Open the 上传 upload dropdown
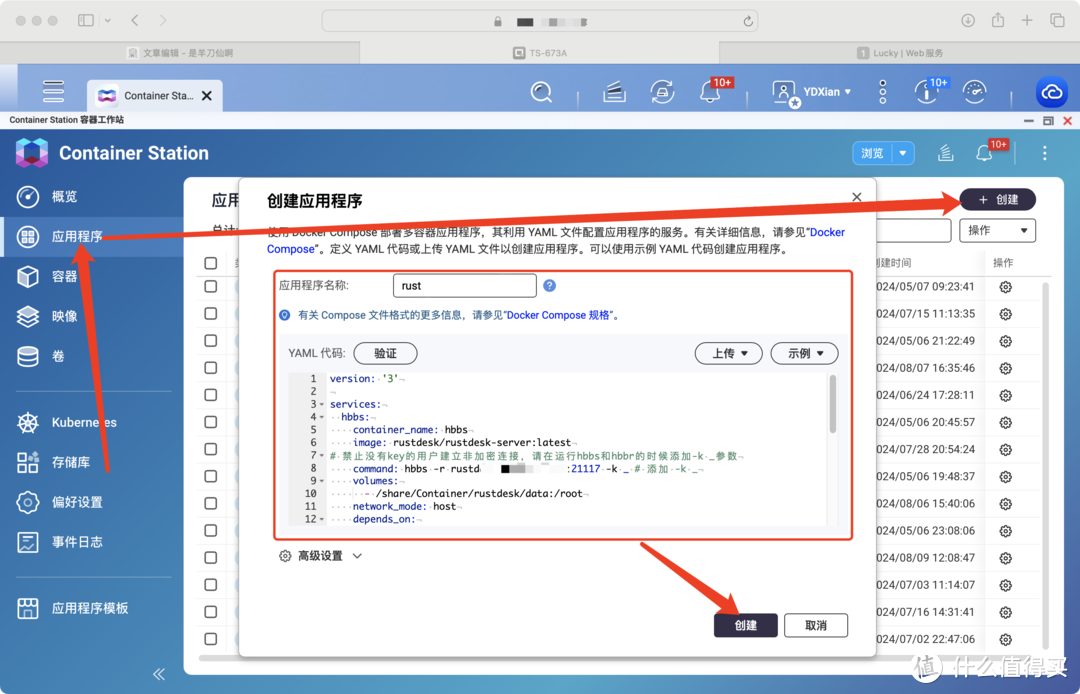The width and height of the screenshot is (1080, 694). [x=729, y=353]
